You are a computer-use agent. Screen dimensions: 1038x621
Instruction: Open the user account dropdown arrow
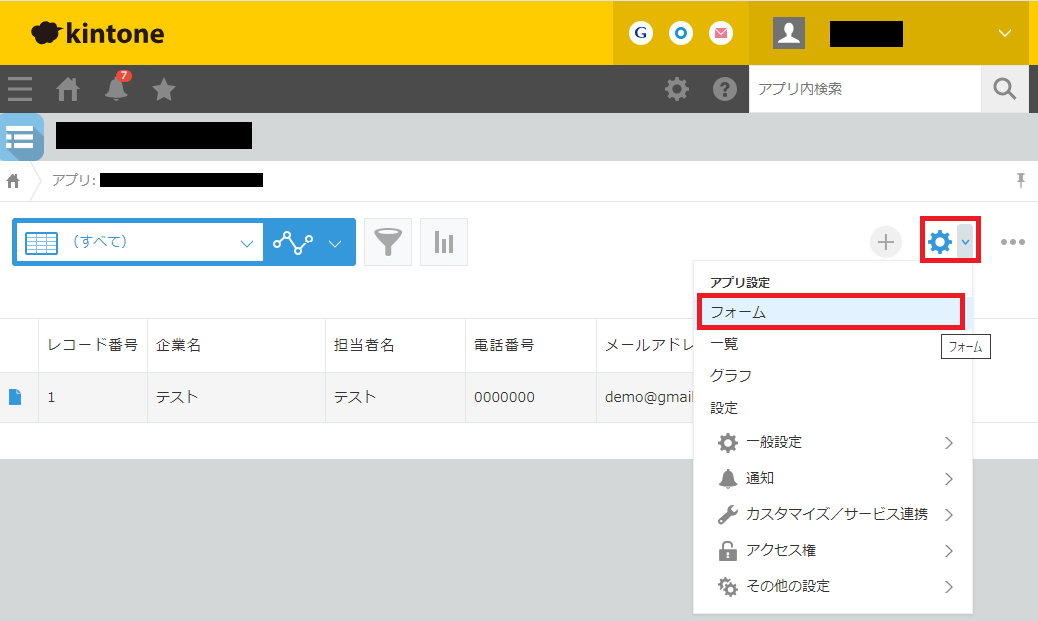click(x=1005, y=34)
